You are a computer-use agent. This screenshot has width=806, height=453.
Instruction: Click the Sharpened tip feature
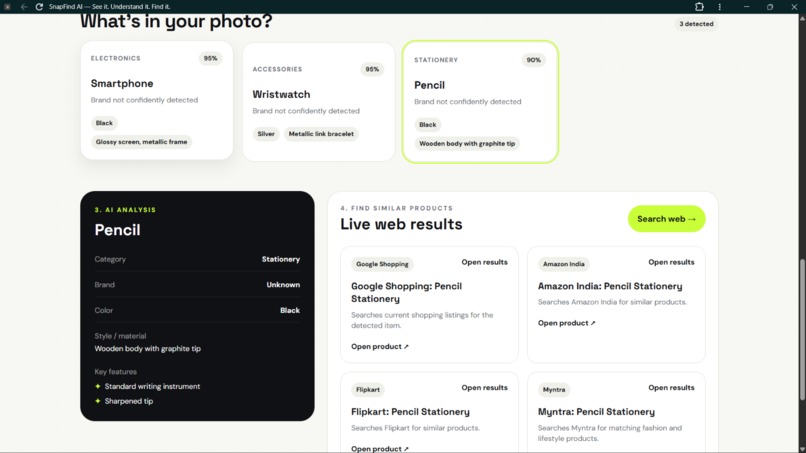pyautogui.click(x=129, y=401)
